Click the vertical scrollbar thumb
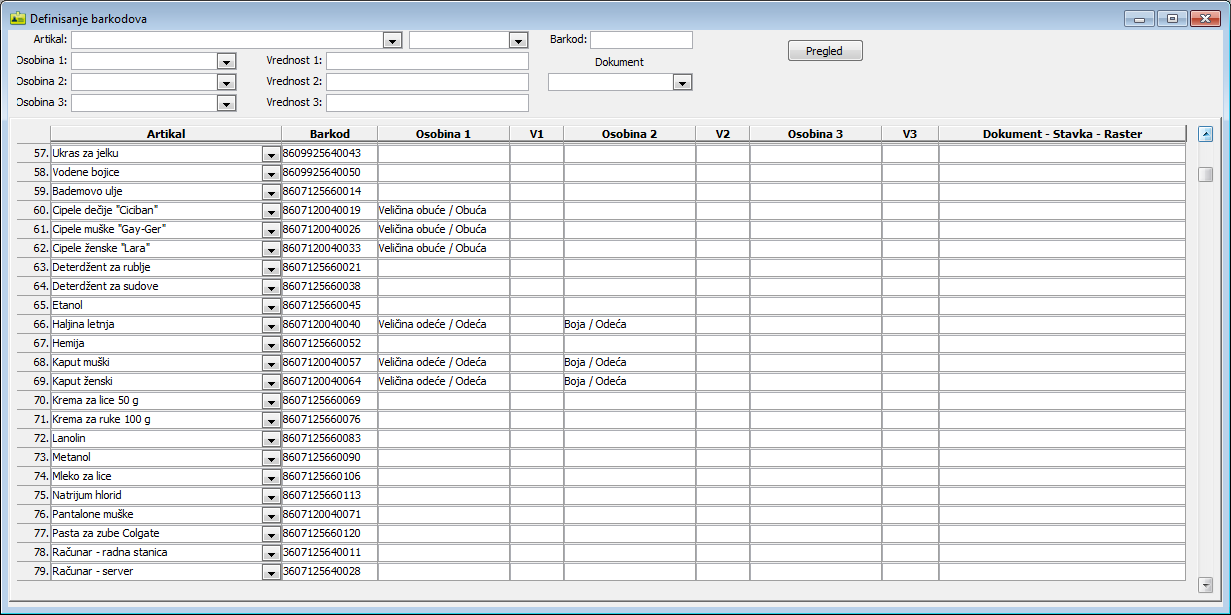 [x=1205, y=175]
